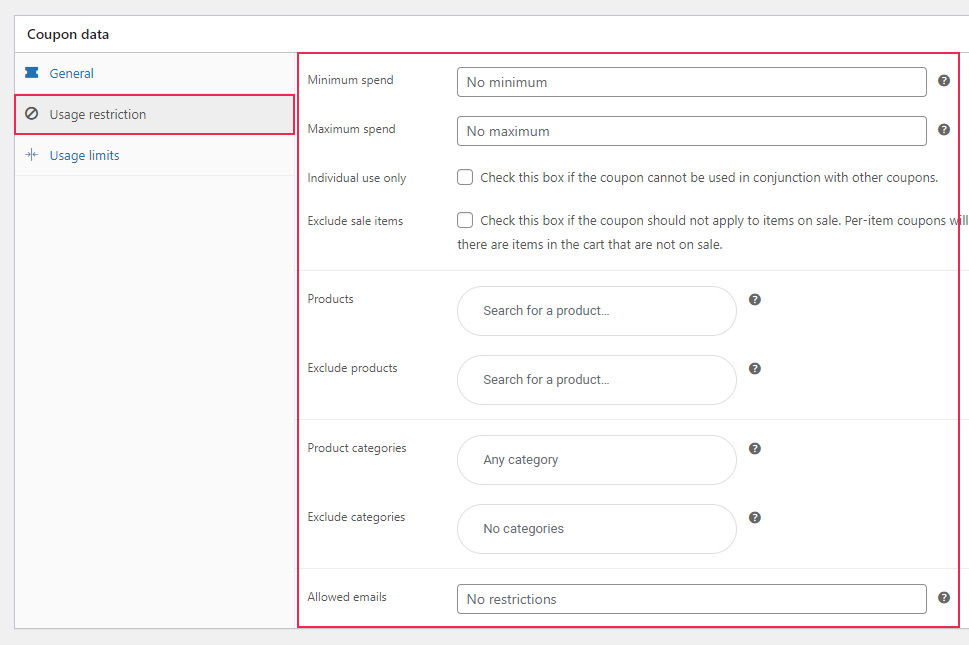The width and height of the screenshot is (969, 645).
Task: Open the Exclude products search dropdown
Action: 596,380
